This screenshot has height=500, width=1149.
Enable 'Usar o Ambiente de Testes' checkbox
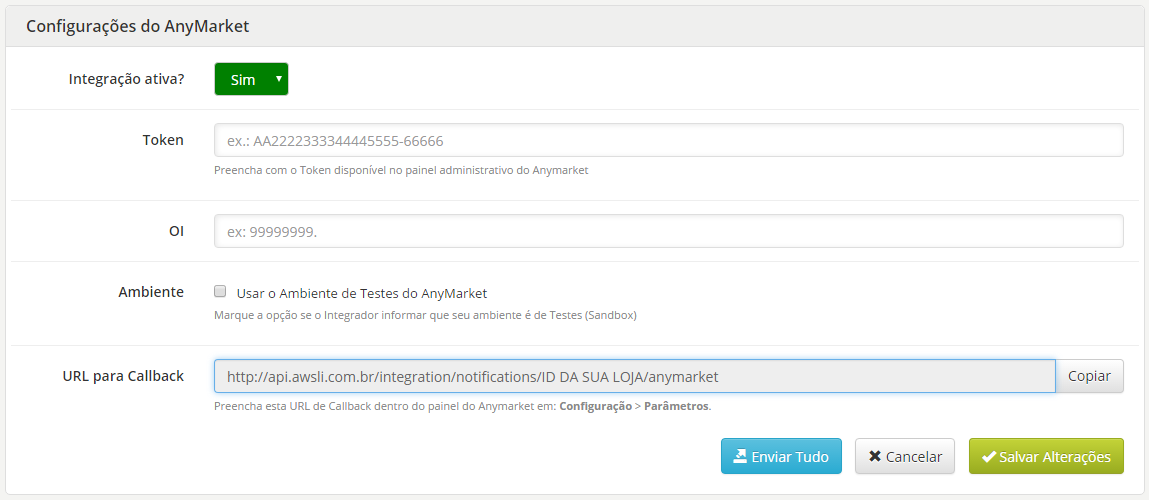point(220,292)
